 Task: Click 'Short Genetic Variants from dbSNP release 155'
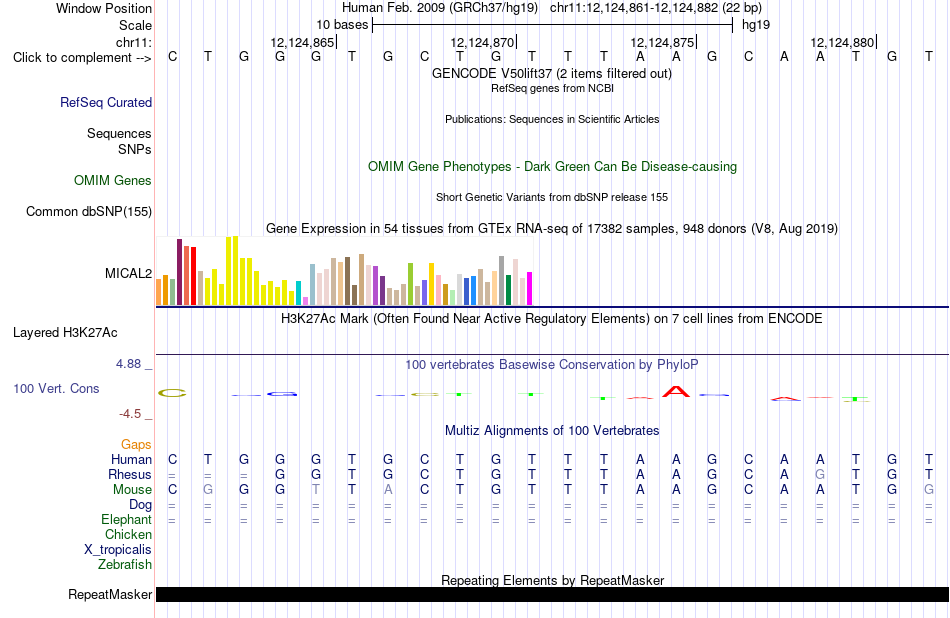[x=552, y=198]
